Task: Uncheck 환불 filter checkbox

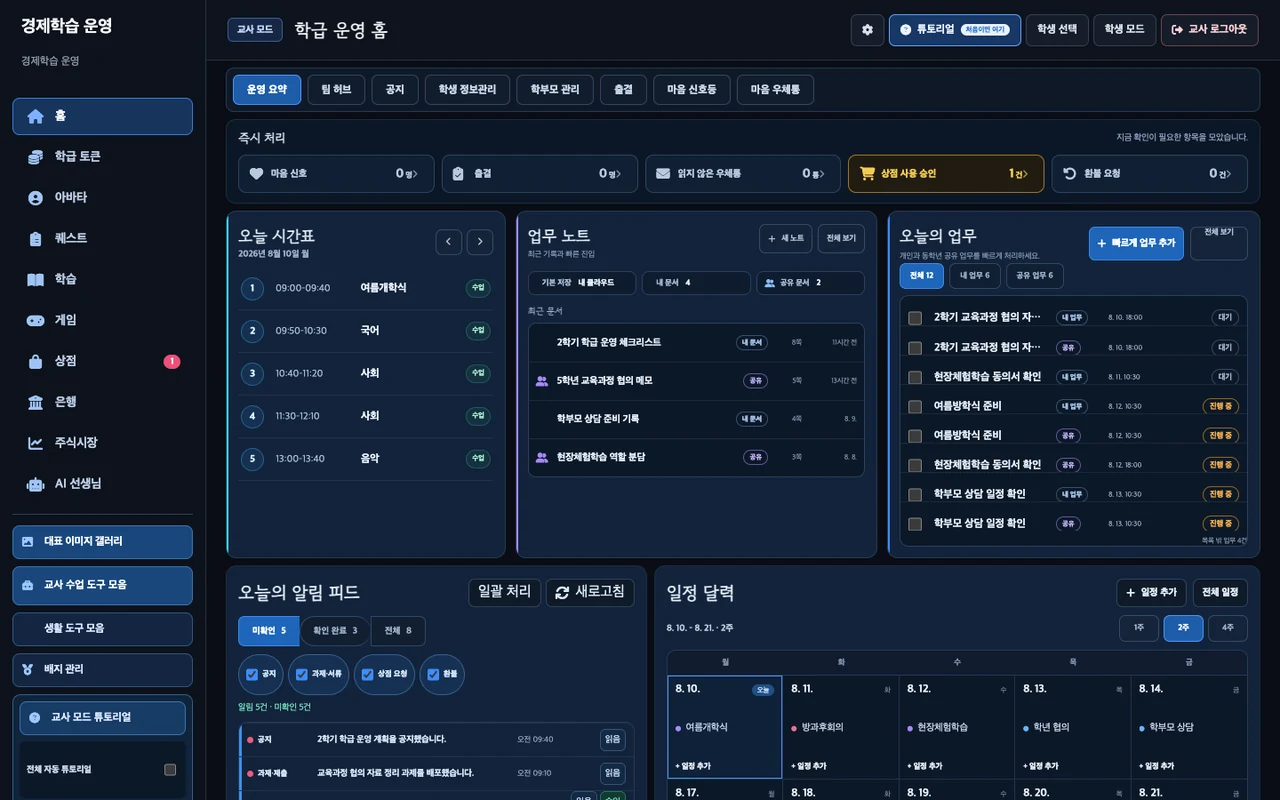Action: click(433, 675)
